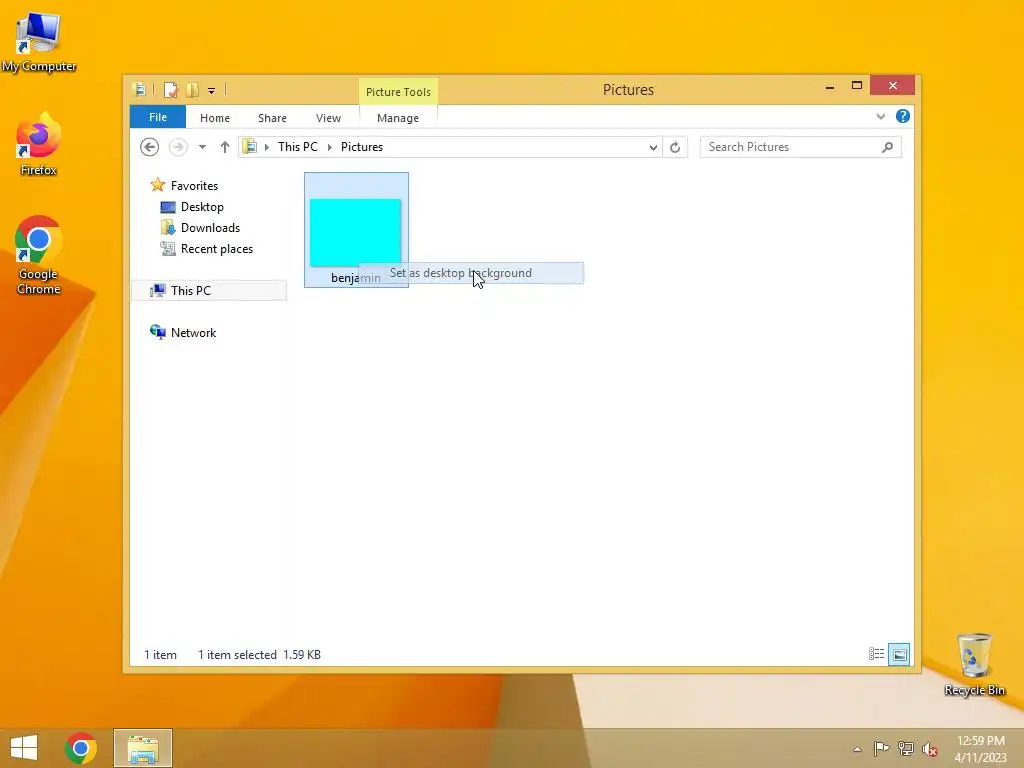Image resolution: width=1024 pixels, height=768 pixels.
Task: Select the cyan benjamin image thumbnail
Action: tap(355, 232)
